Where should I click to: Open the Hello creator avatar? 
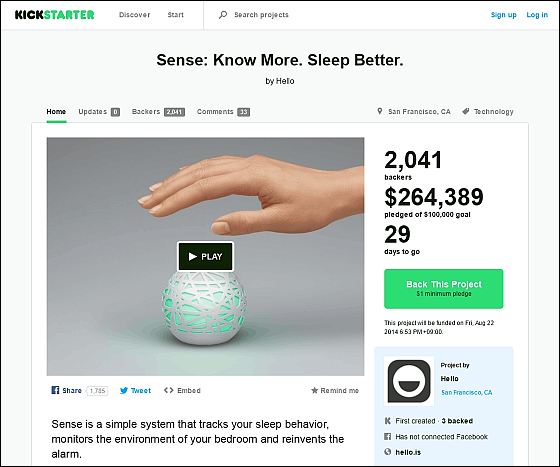409,381
